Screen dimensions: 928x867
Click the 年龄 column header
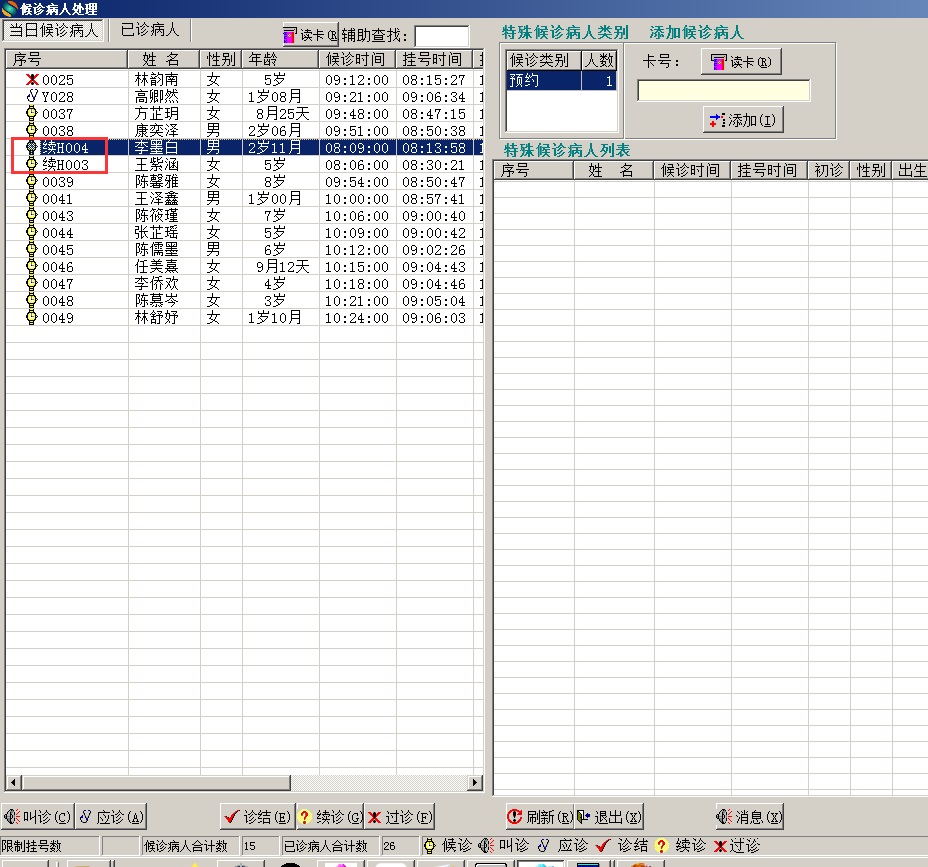click(x=280, y=59)
